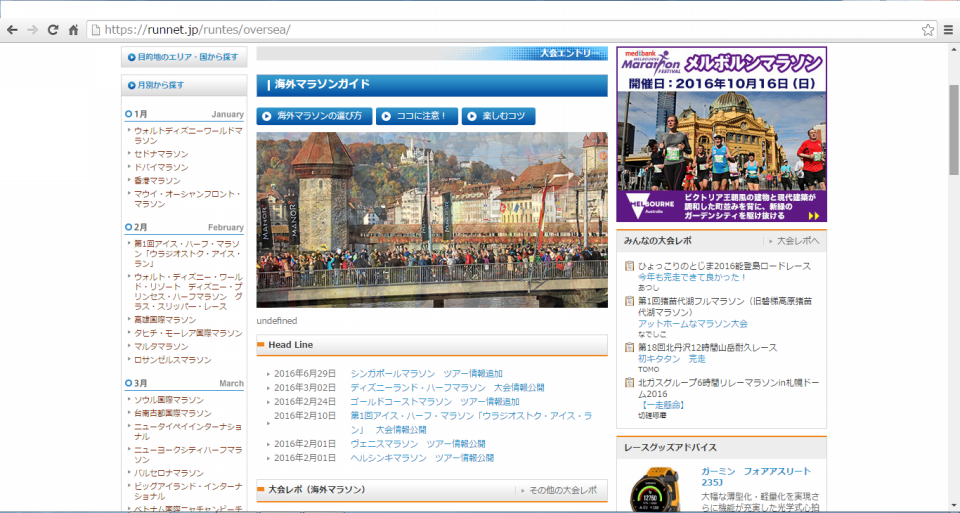The width and height of the screenshot is (960, 513).
Task: Select 楽しむコツ guide tab
Action: pos(498,116)
